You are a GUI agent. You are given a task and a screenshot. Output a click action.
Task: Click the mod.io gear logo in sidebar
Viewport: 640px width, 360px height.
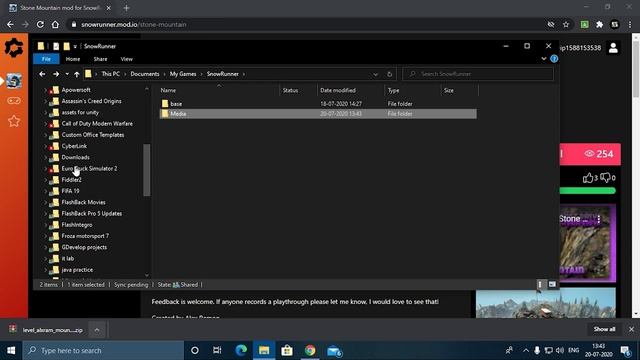tap(14, 48)
